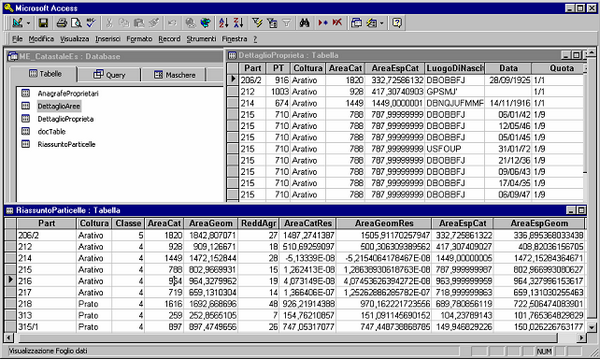The height and width of the screenshot is (360, 600).
Task: Click the Office Assistant help icon
Action: (397, 23)
